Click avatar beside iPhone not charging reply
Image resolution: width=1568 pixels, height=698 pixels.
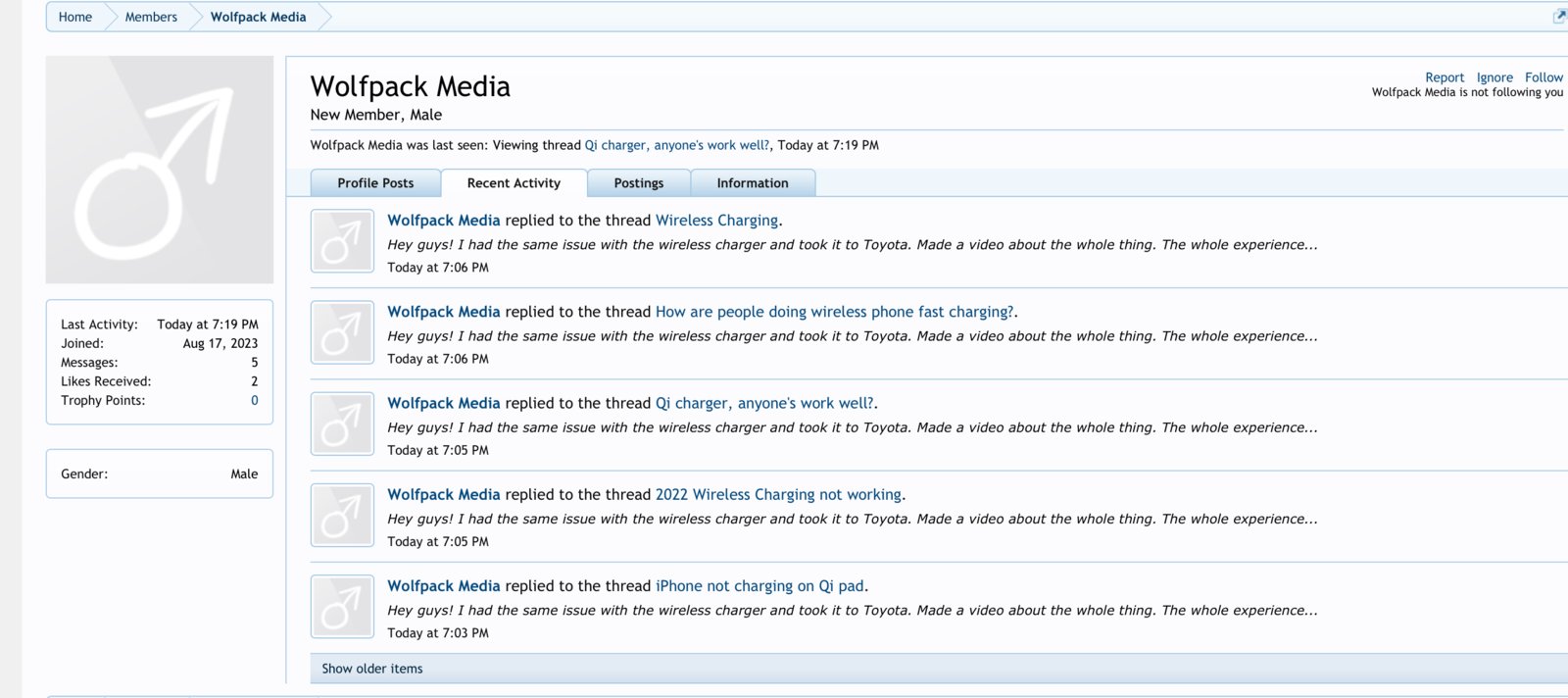342,606
